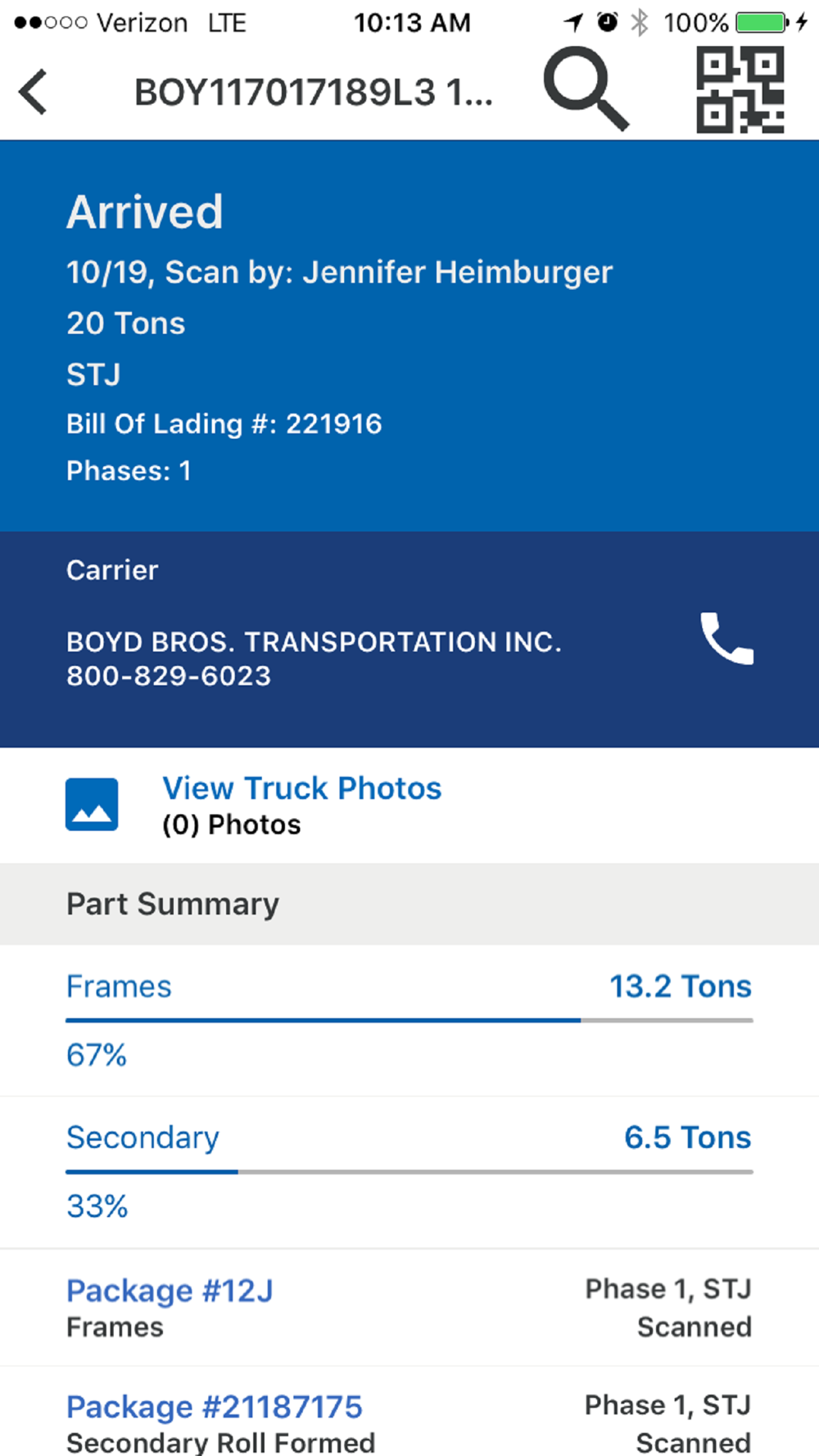Tap the carrier phone number 800-829-6023
819x1456 pixels.
169,676
